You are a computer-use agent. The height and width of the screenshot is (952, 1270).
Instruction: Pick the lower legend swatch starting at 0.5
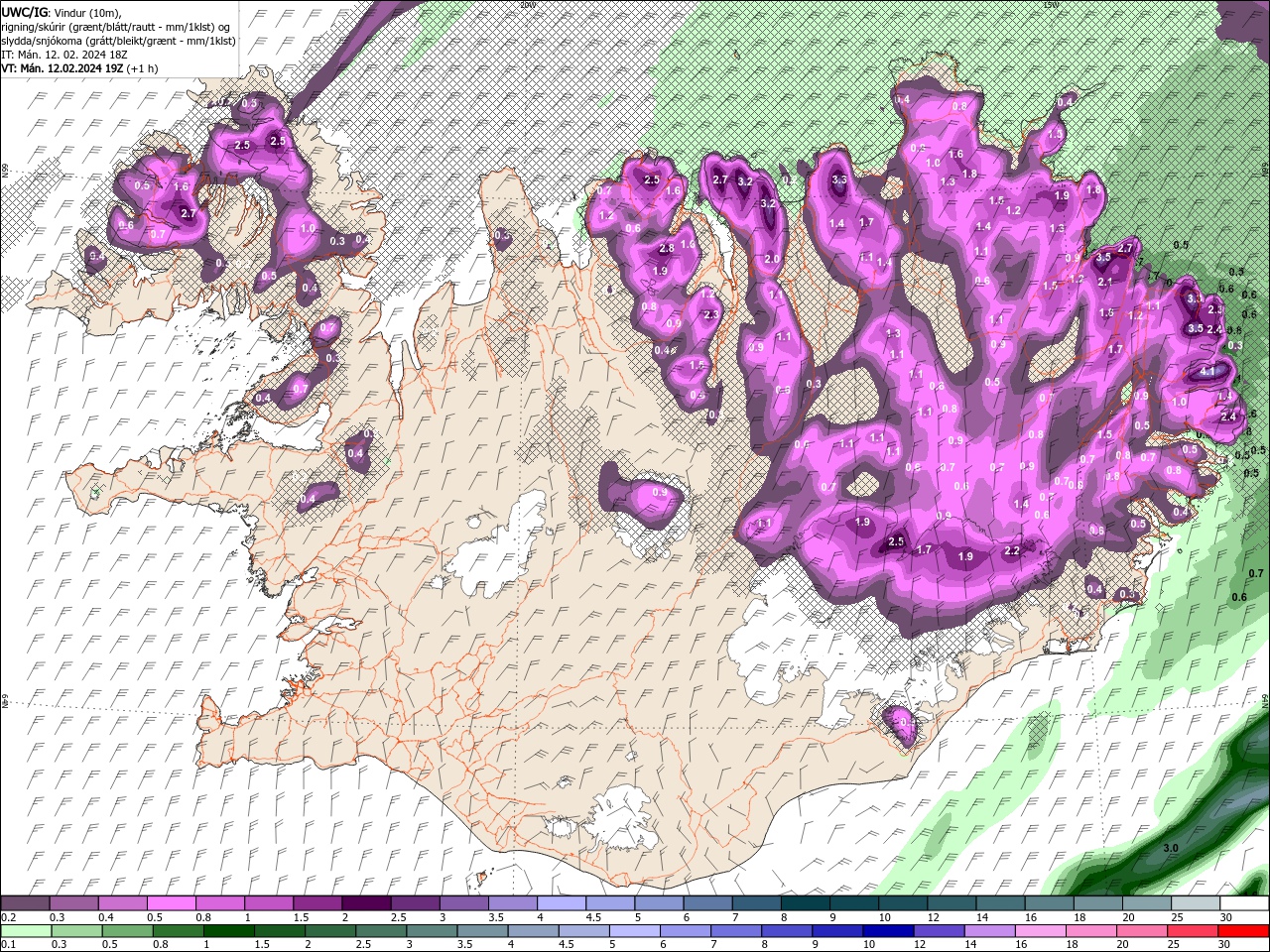pyautogui.click(x=127, y=931)
